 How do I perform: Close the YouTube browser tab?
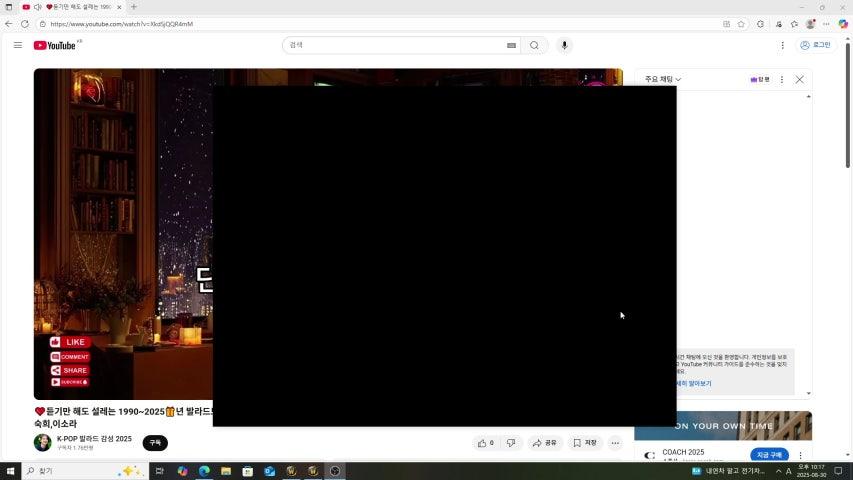[x=119, y=7]
